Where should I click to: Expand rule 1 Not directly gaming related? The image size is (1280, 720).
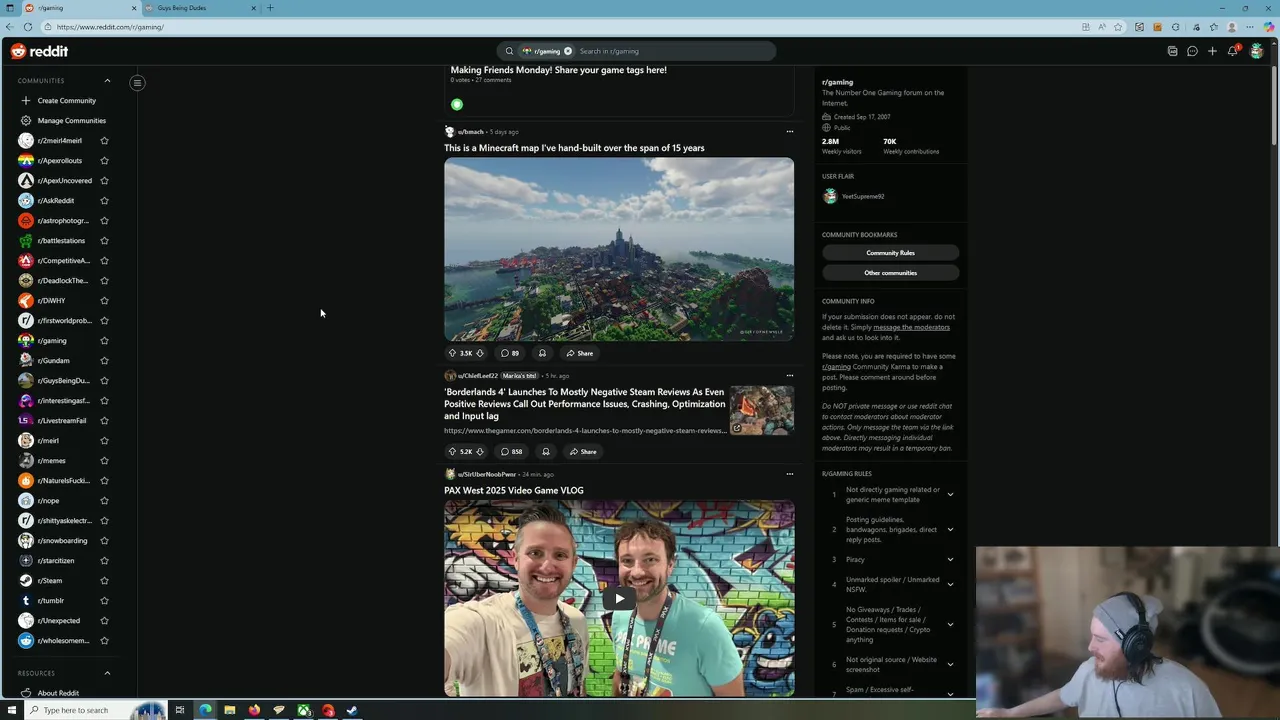pyautogui.click(x=950, y=494)
